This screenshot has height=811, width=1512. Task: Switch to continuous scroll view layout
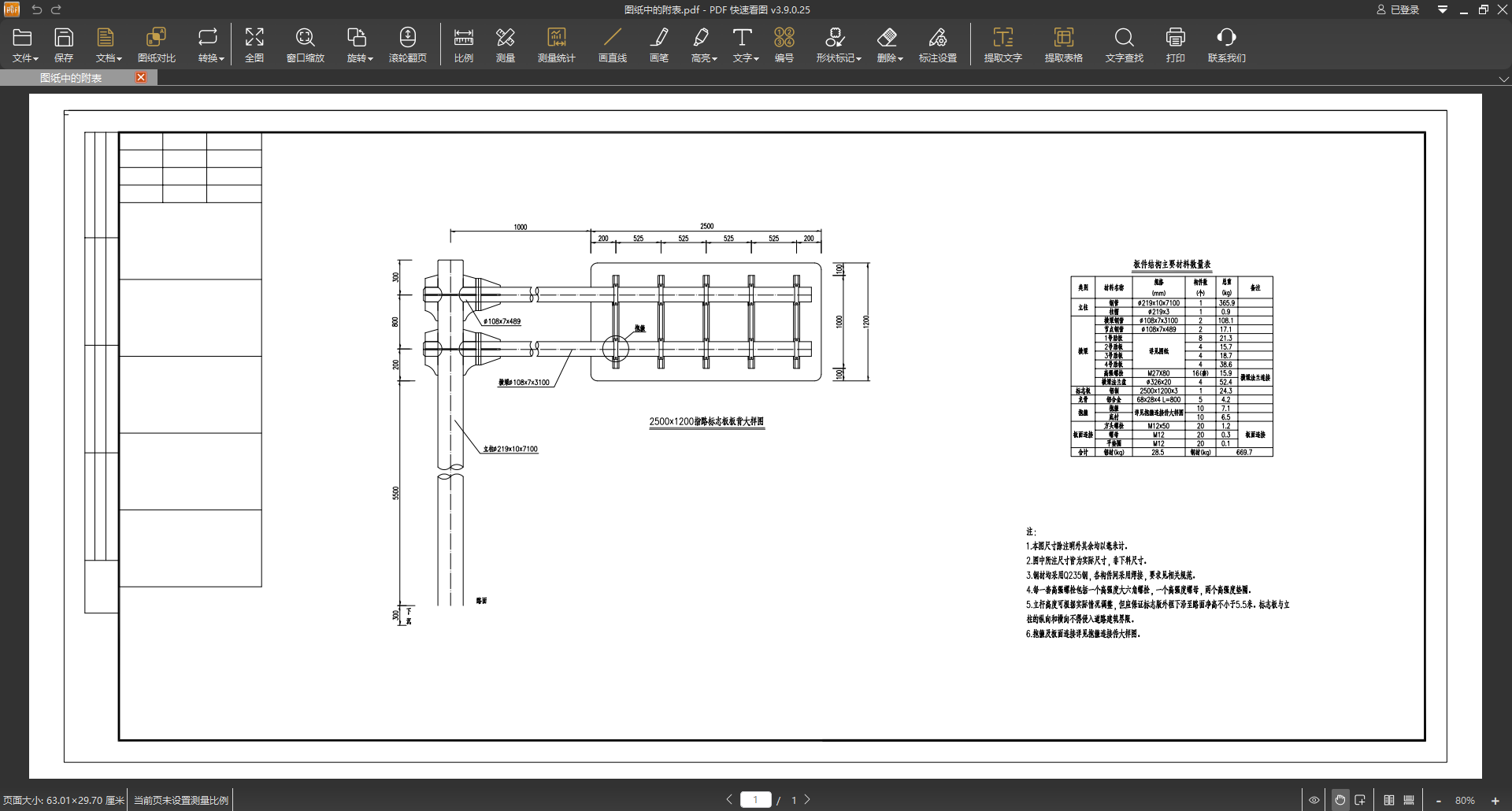(x=1409, y=800)
